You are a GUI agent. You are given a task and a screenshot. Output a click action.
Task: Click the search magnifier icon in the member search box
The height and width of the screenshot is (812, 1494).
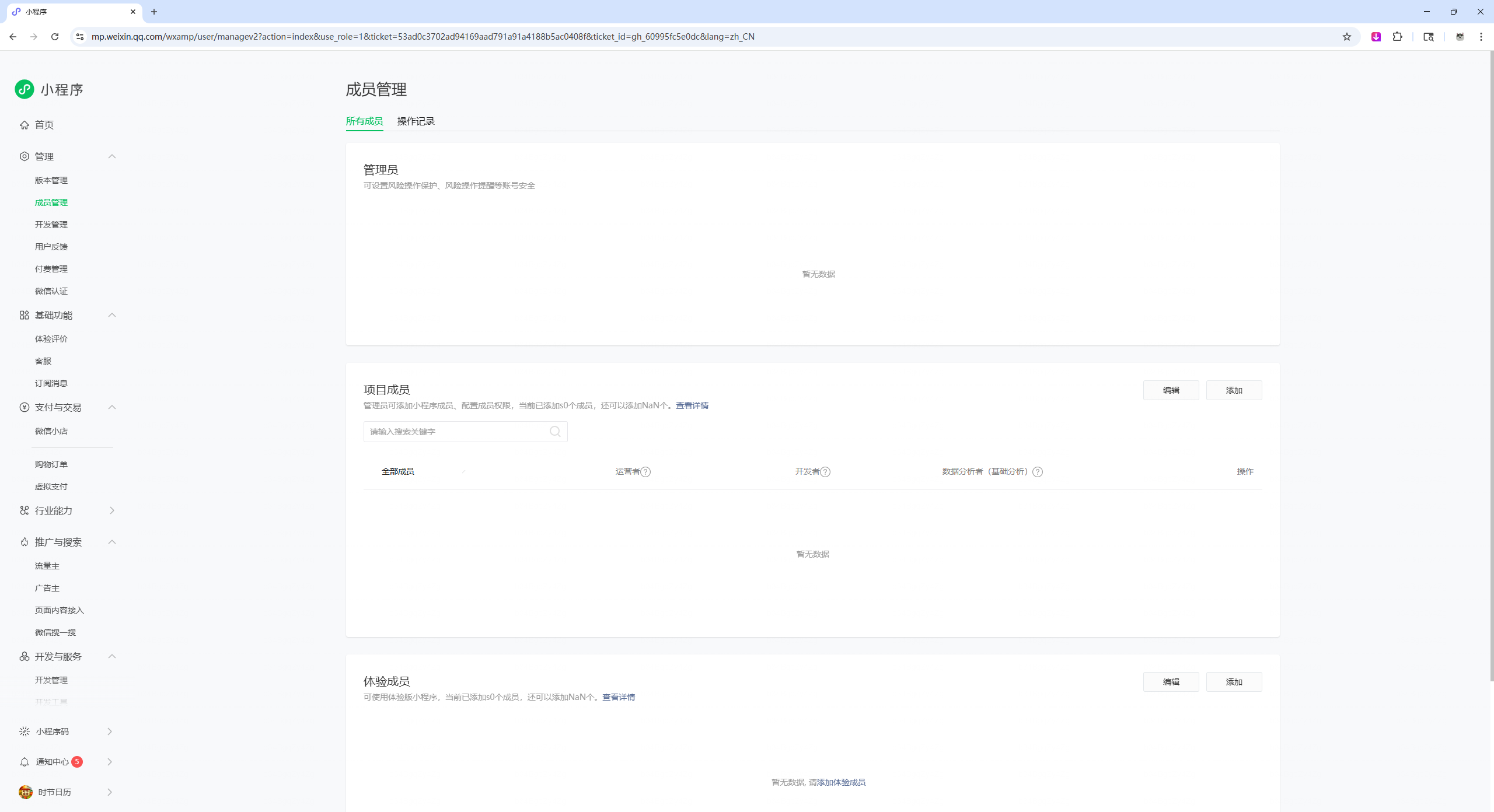(x=555, y=432)
